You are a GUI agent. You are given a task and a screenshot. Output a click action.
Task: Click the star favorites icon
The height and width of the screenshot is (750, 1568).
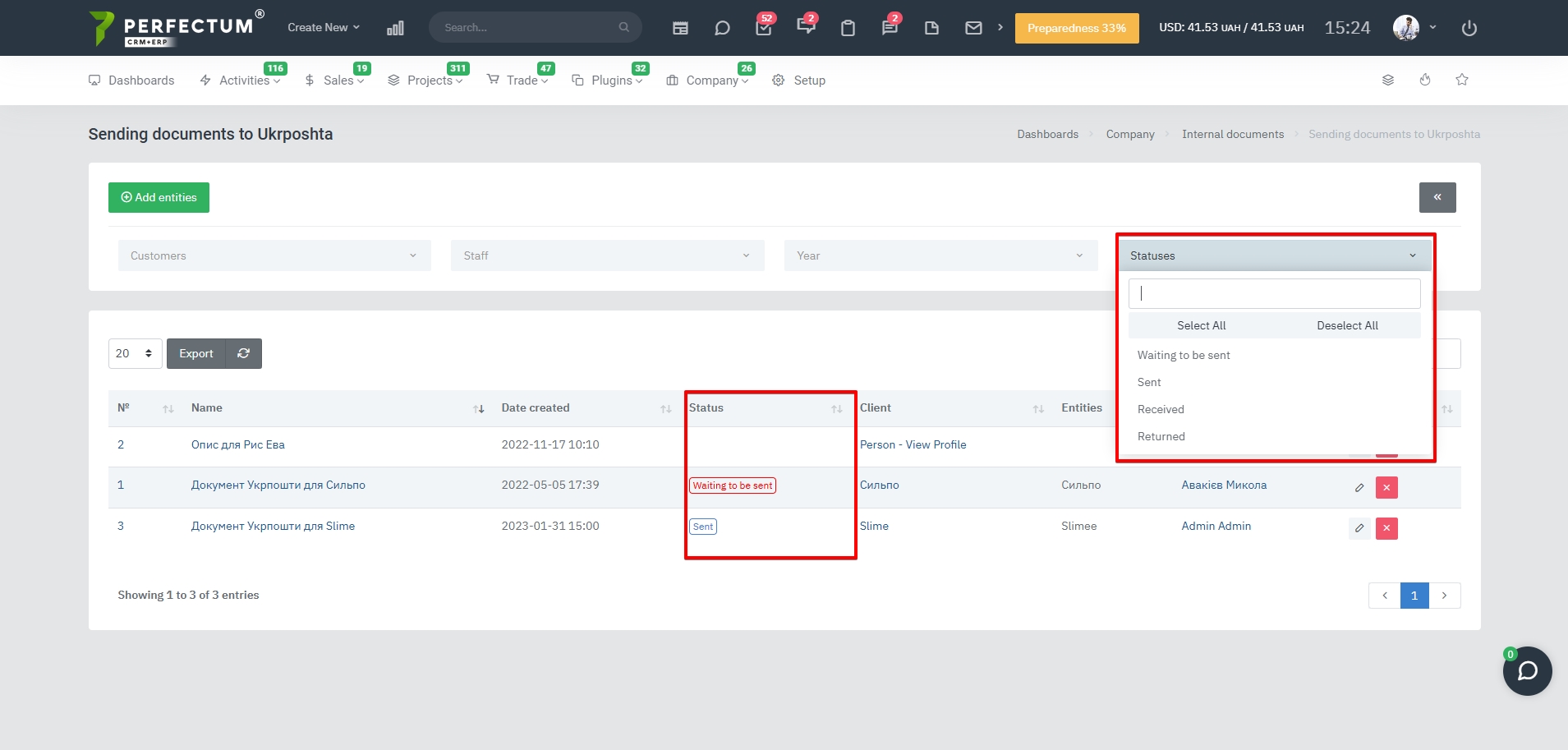(1462, 80)
